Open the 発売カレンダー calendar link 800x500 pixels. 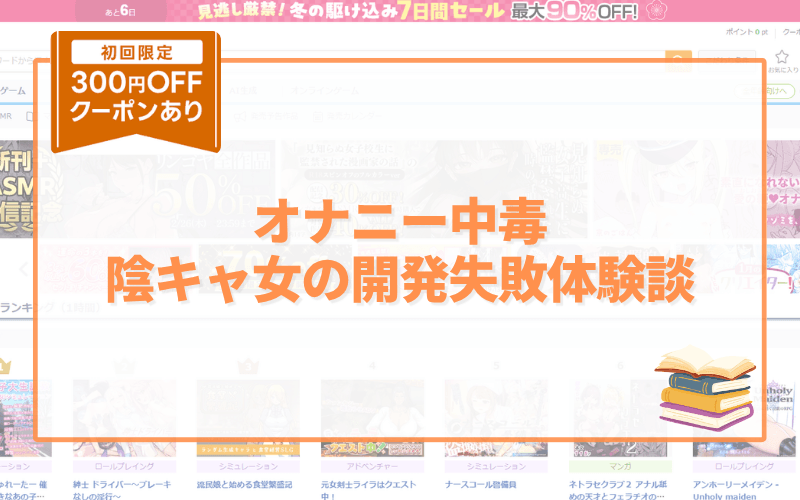coord(348,116)
